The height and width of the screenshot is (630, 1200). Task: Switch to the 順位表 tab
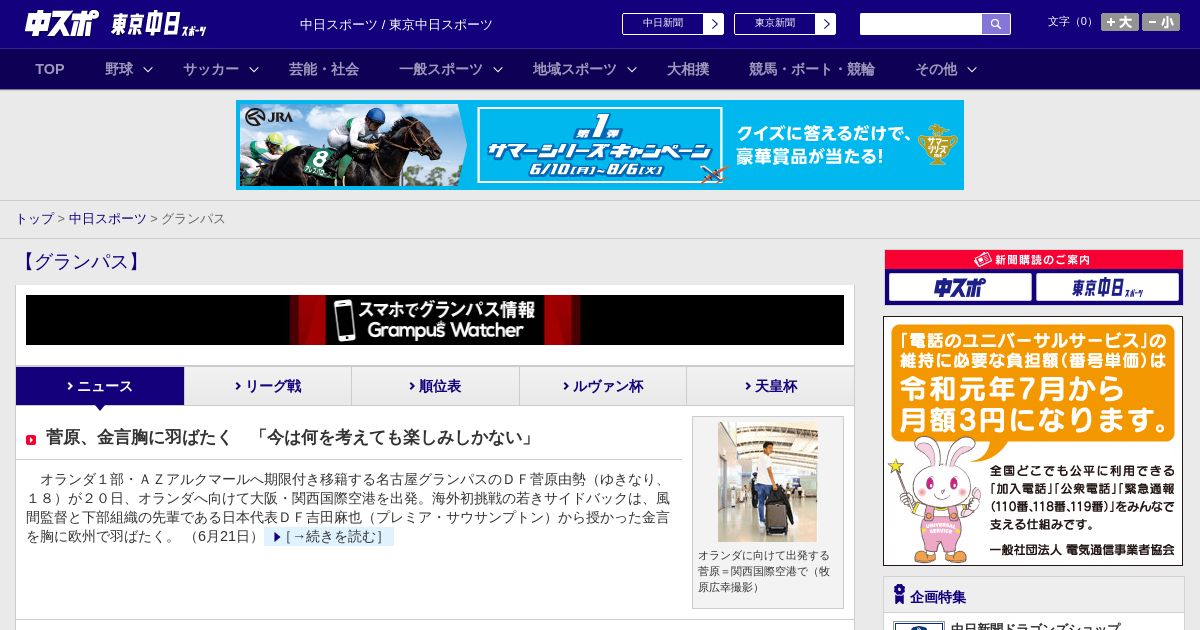[x=435, y=386]
